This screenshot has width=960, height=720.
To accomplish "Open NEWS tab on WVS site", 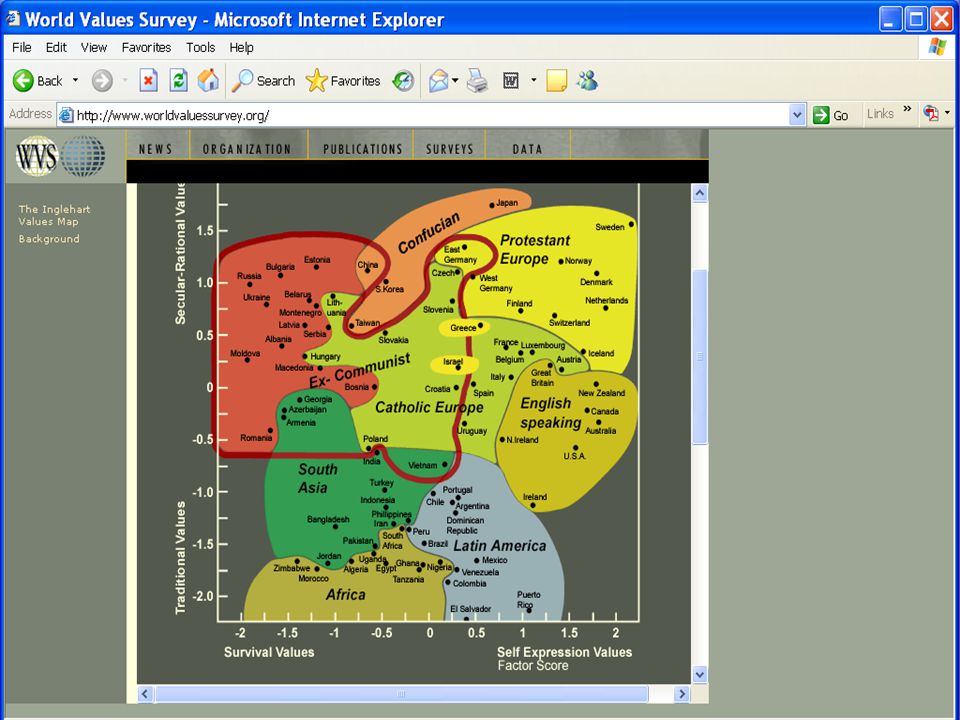I will 156,149.
